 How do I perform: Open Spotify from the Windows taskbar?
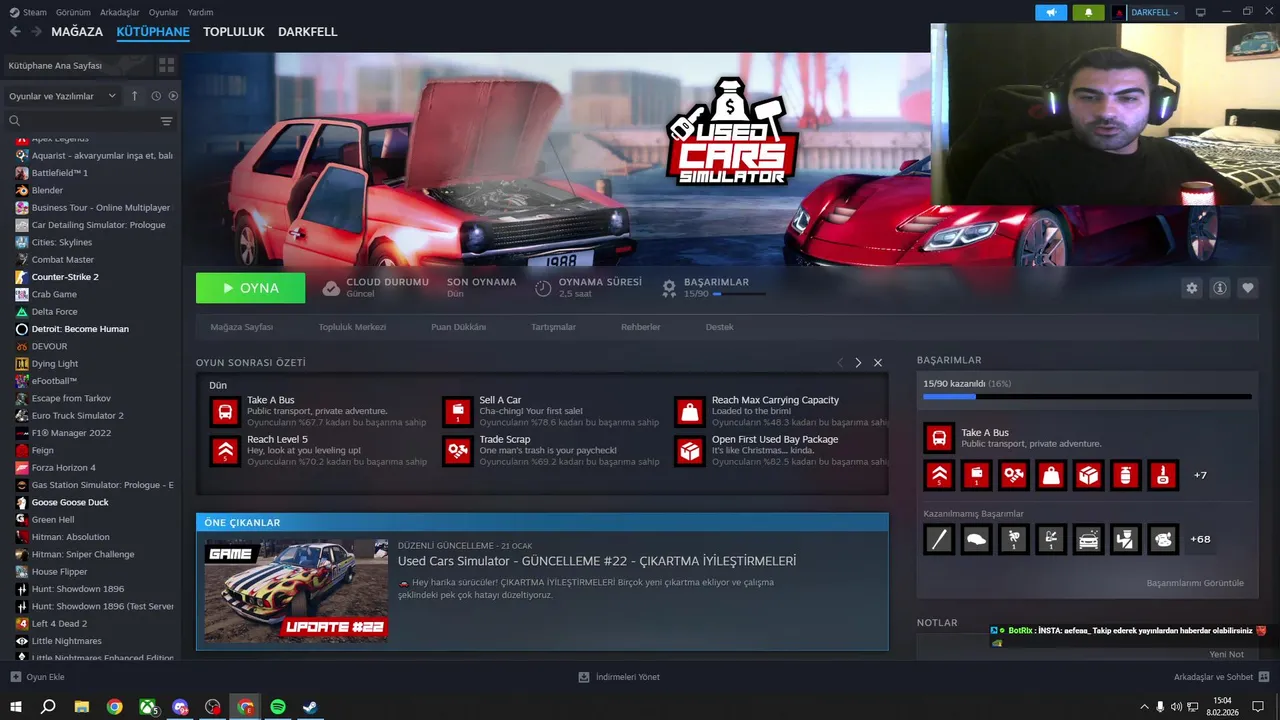[278, 707]
